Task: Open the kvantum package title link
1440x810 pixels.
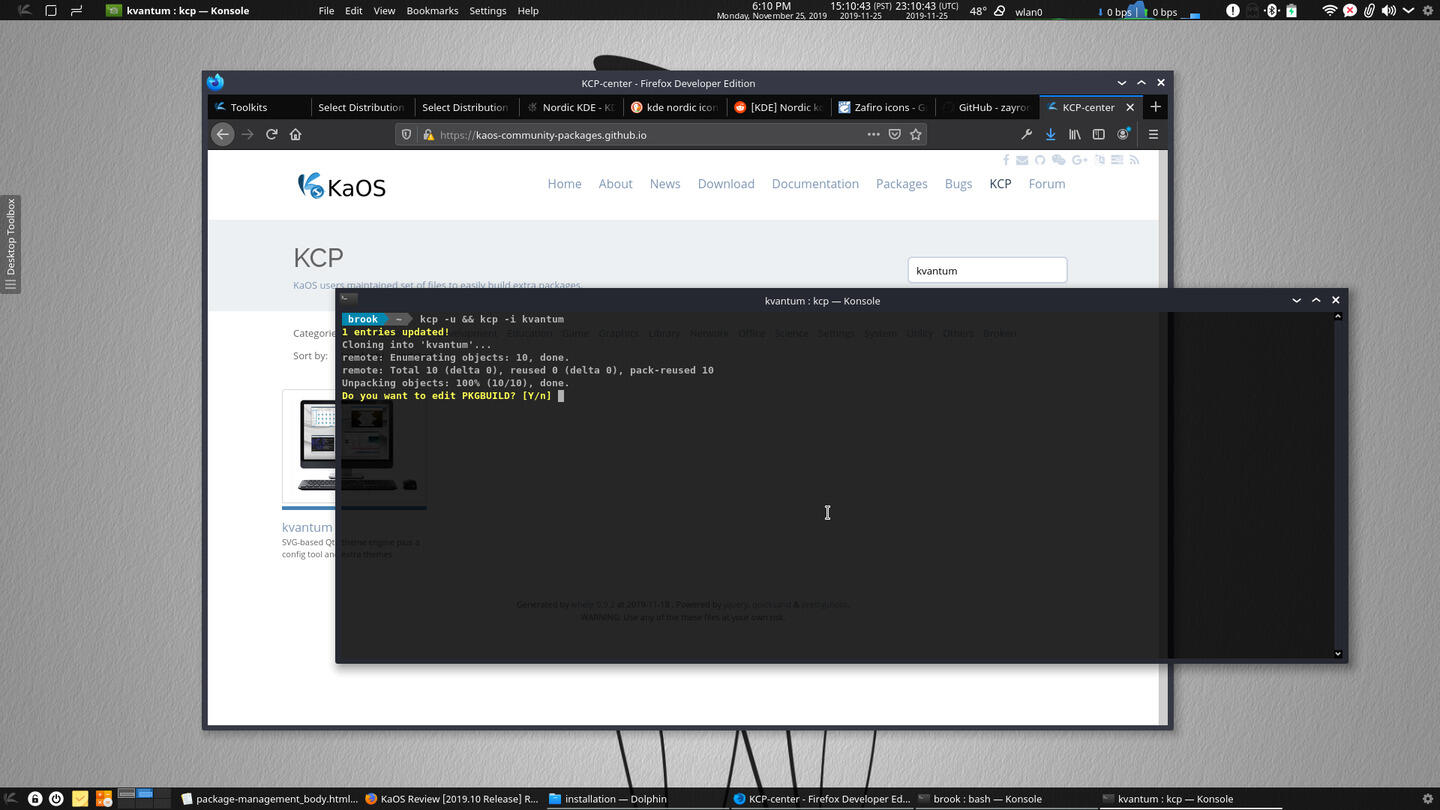Action: pos(307,527)
